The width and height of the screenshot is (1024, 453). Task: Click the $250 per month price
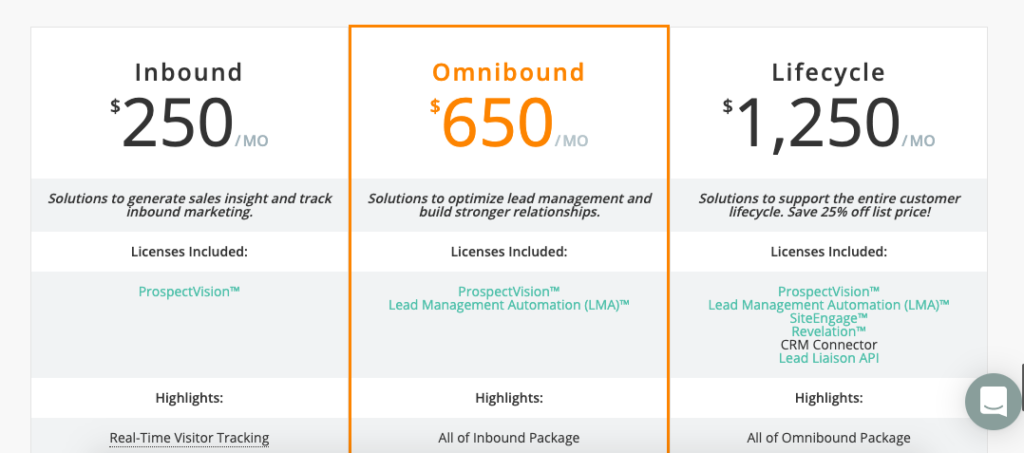189,123
